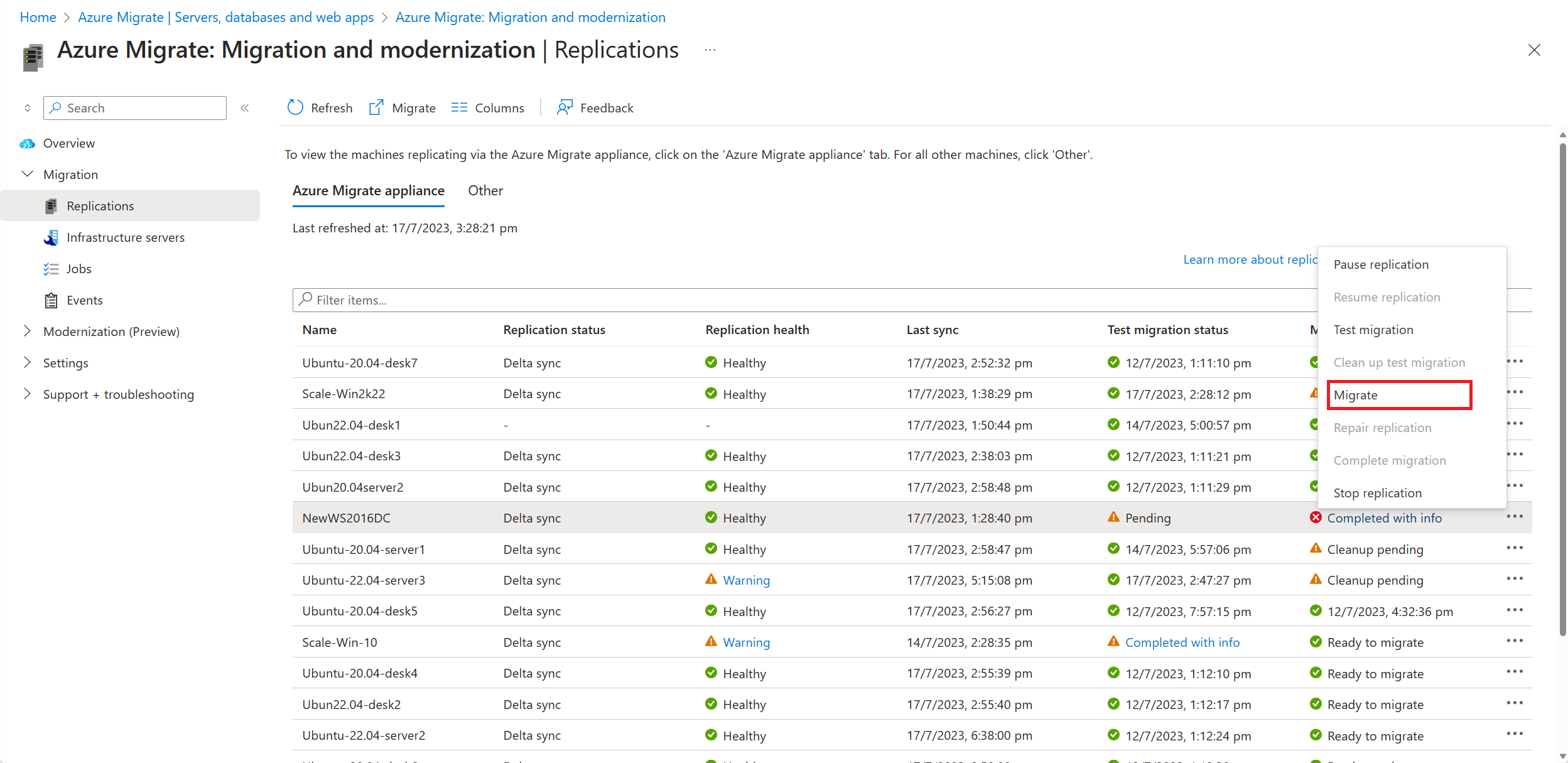Switch to Azure Migrate appliance tab
This screenshot has height=763, width=1568.
[x=367, y=189]
